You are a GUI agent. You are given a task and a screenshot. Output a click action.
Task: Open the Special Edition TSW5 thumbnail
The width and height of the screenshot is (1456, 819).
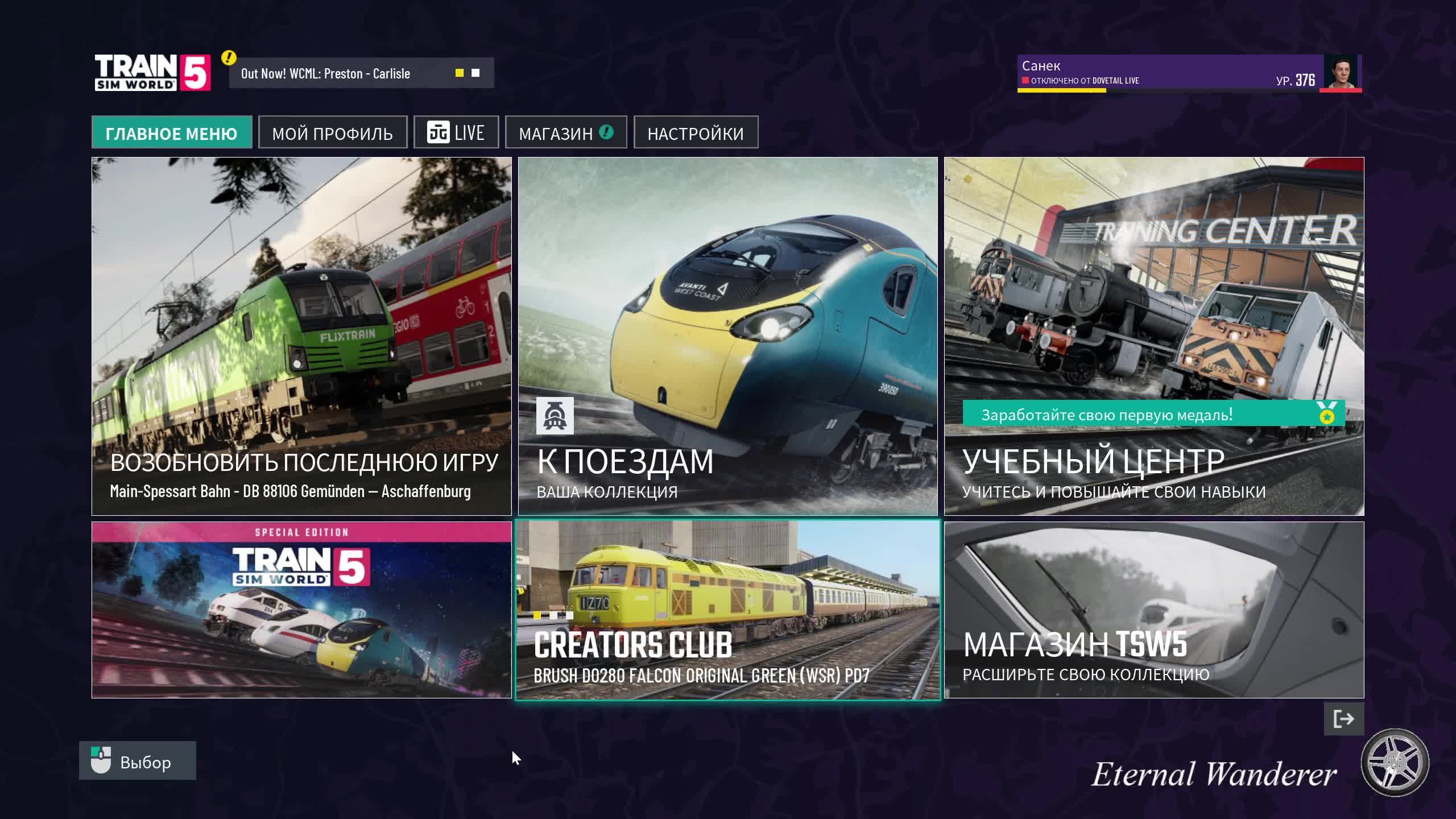point(301,610)
